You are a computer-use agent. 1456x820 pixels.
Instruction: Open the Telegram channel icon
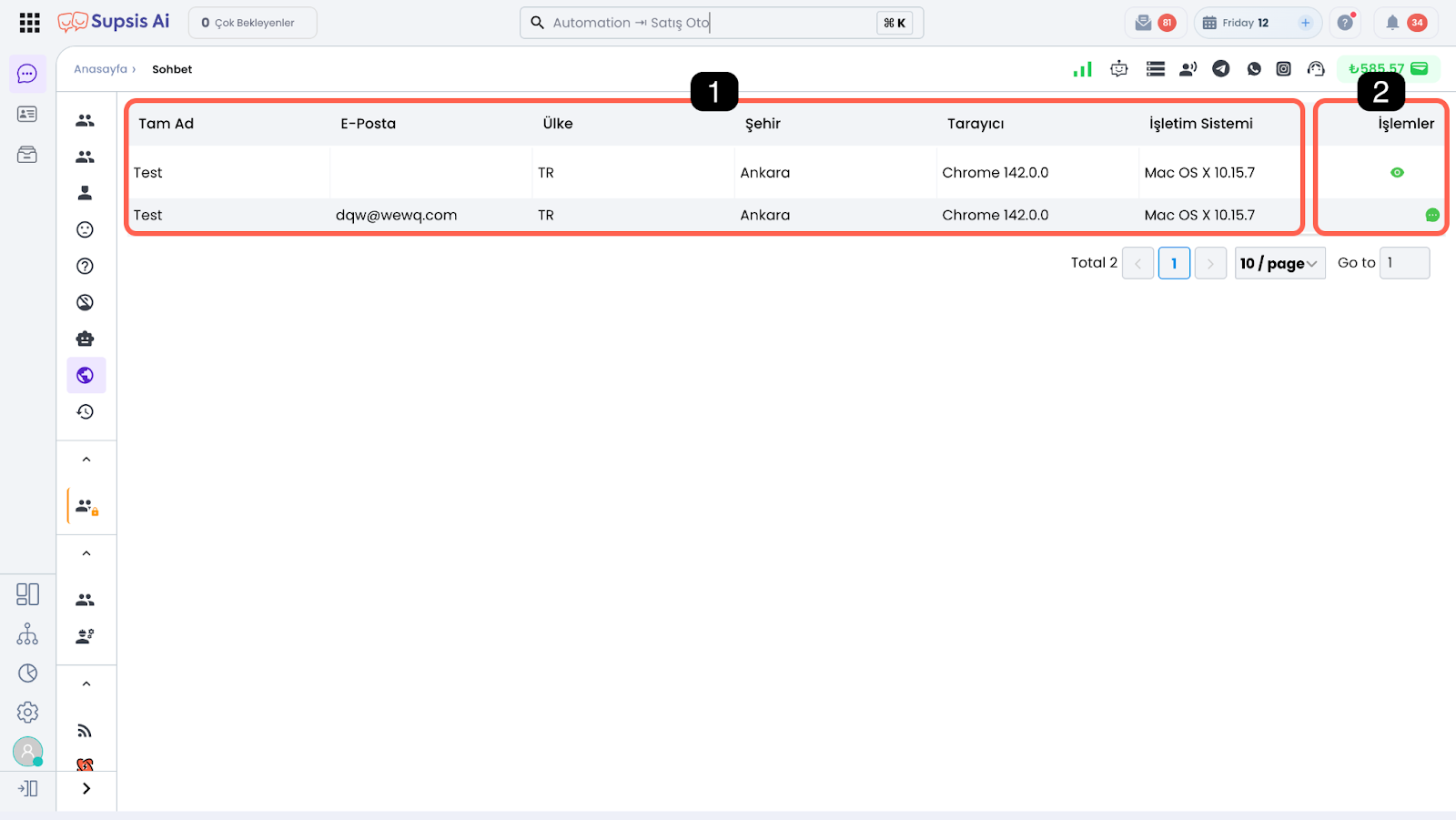pyautogui.click(x=1221, y=68)
